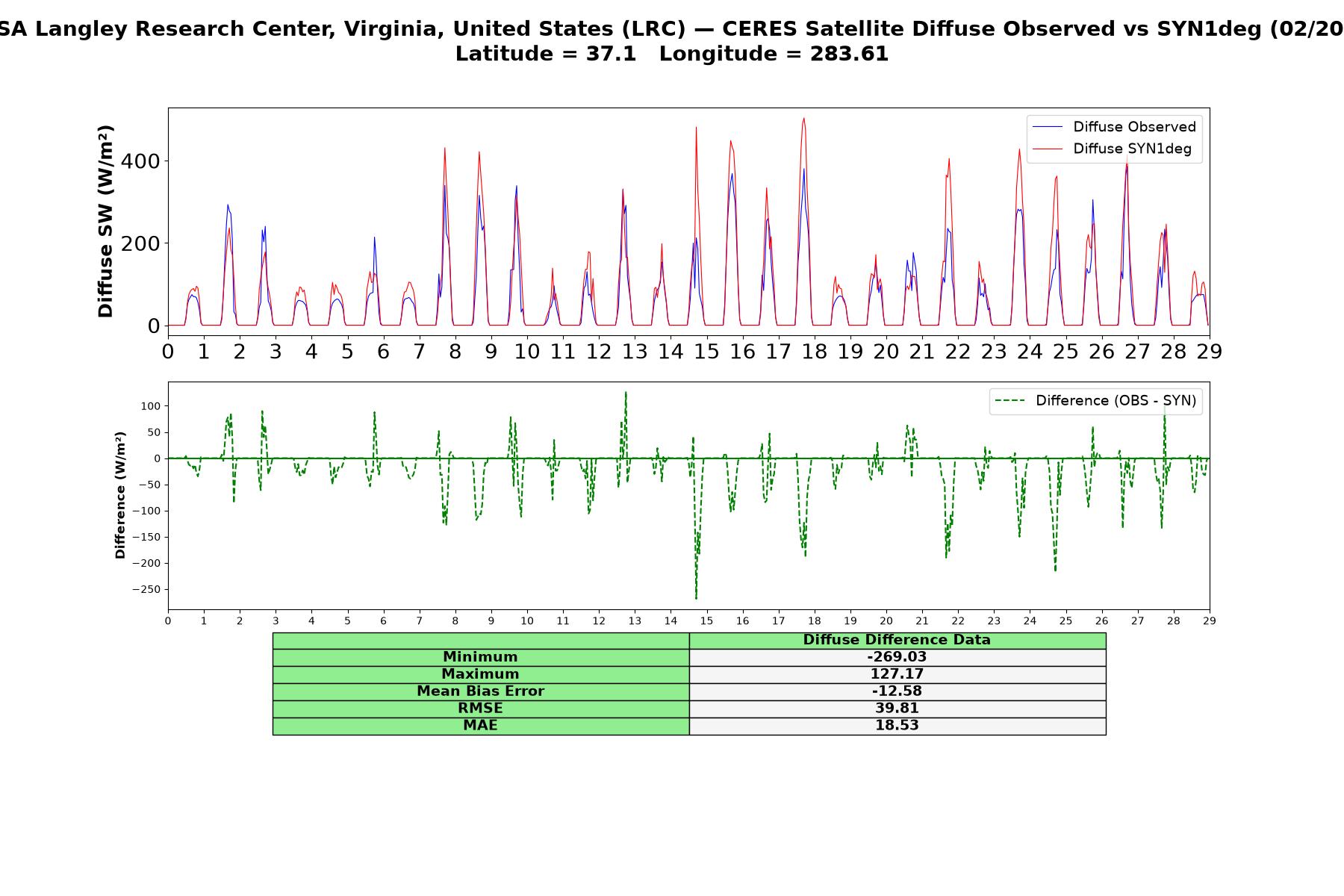Screen dimensions: 1344x896
Task: Select the Maximum value cell 127.17
Action: (x=897, y=674)
